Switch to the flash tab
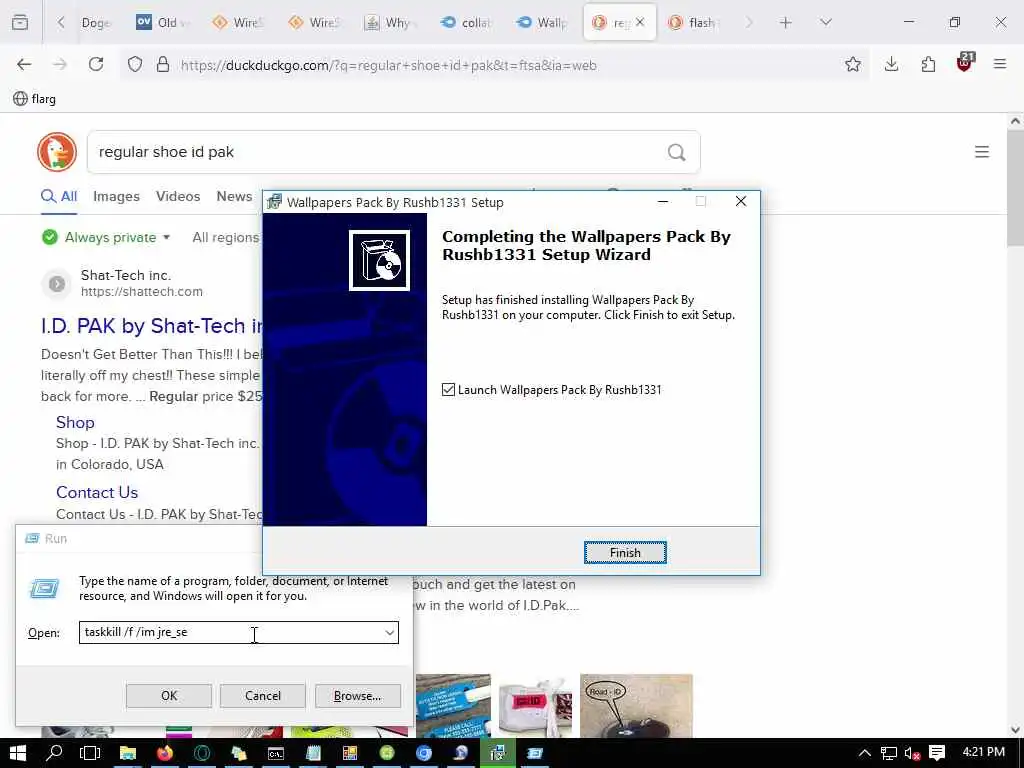This screenshot has height=768, width=1024. (x=695, y=23)
